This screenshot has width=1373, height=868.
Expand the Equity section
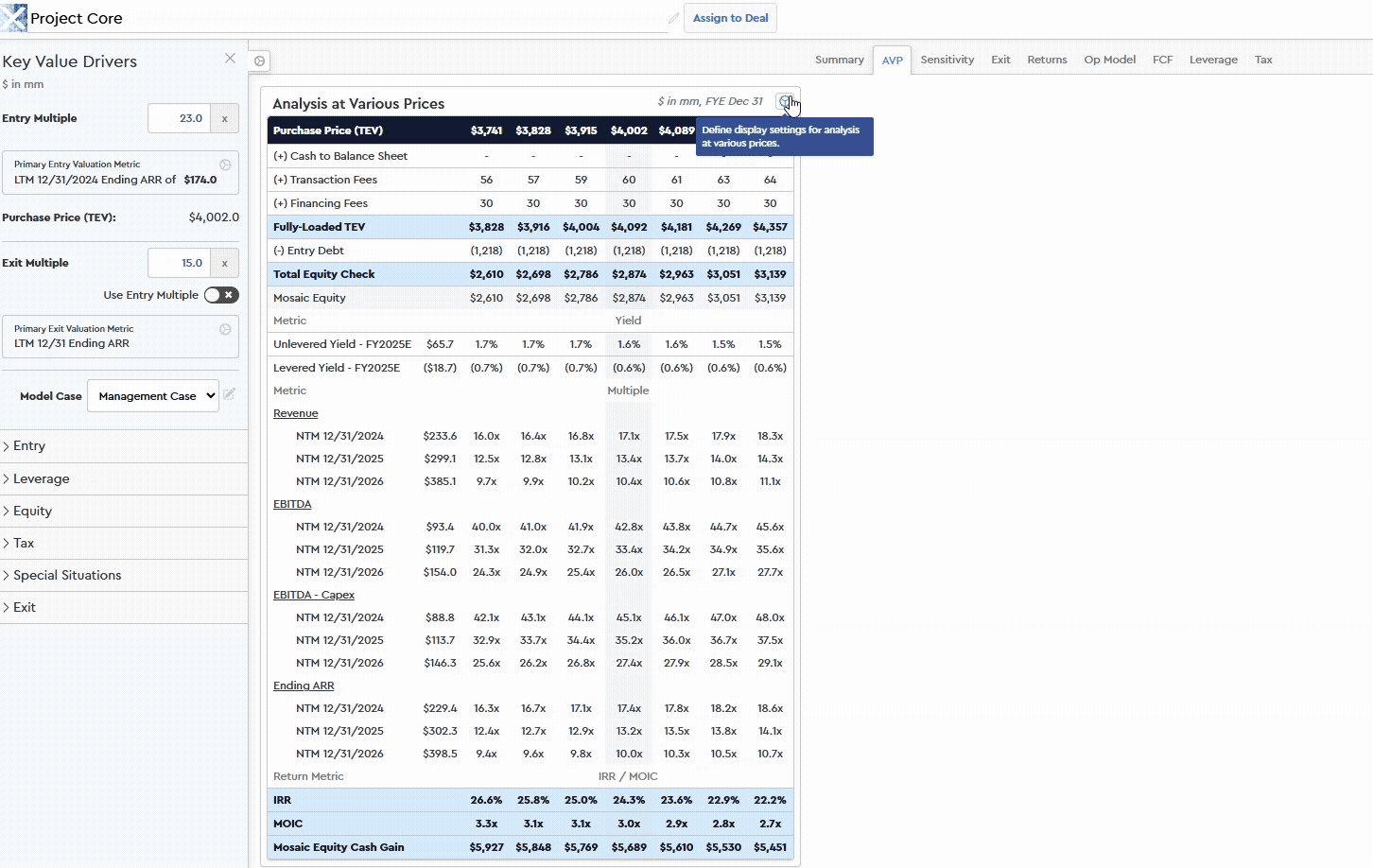click(x=32, y=511)
